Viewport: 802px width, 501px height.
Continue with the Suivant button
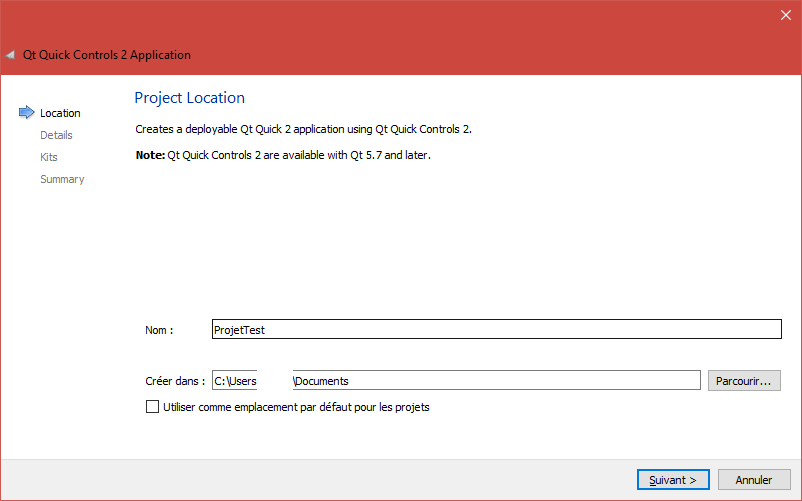[673, 480]
